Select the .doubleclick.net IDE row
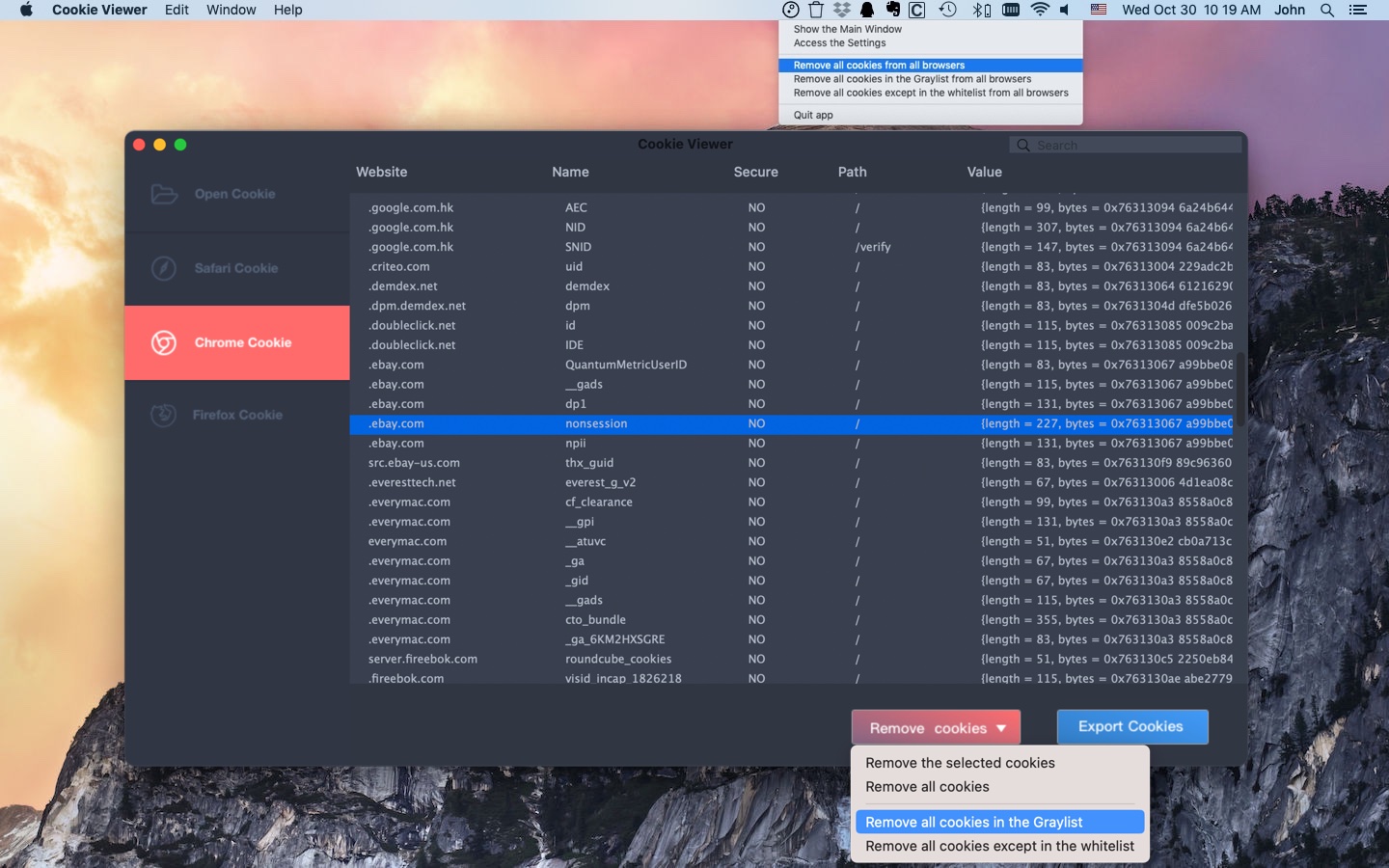The image size is (1389, 868). pyautogui.click(x=792, y=345)
